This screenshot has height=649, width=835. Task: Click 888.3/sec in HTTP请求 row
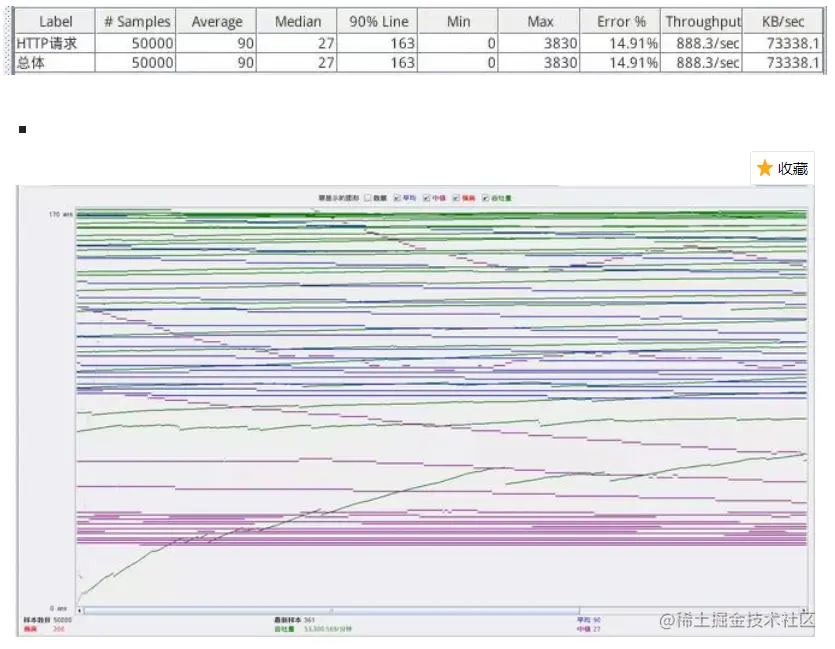(708, 43)
